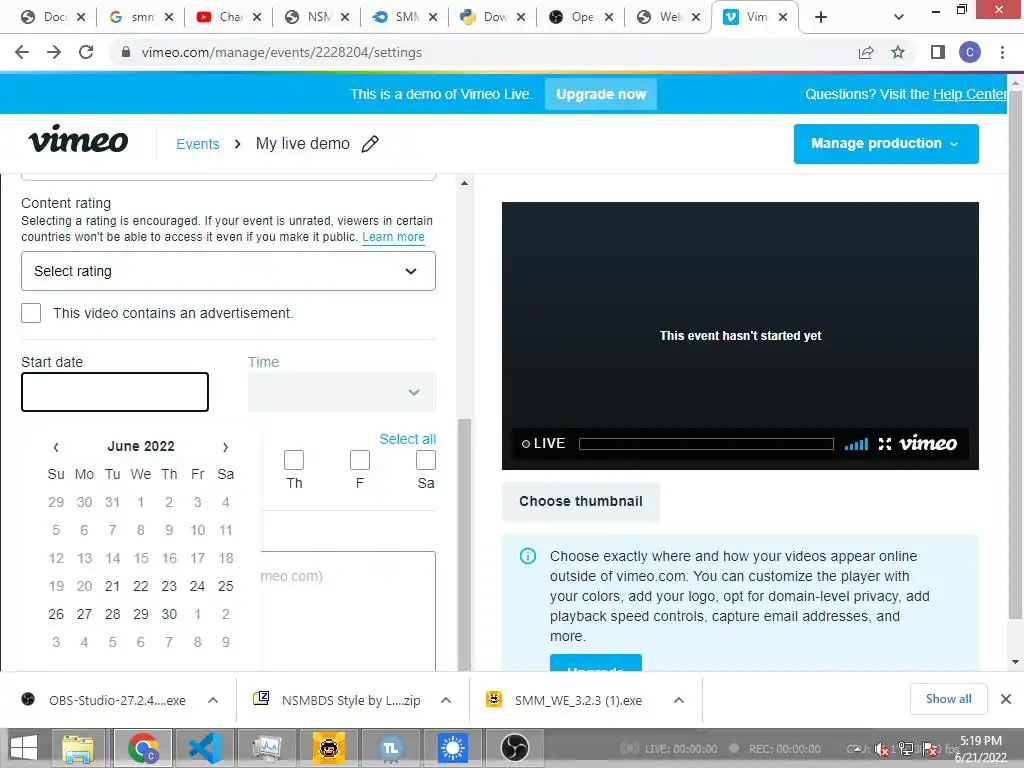Bookmark this page with star icon
Viewport: 1024px width, 768px height.
coord(898,52)
